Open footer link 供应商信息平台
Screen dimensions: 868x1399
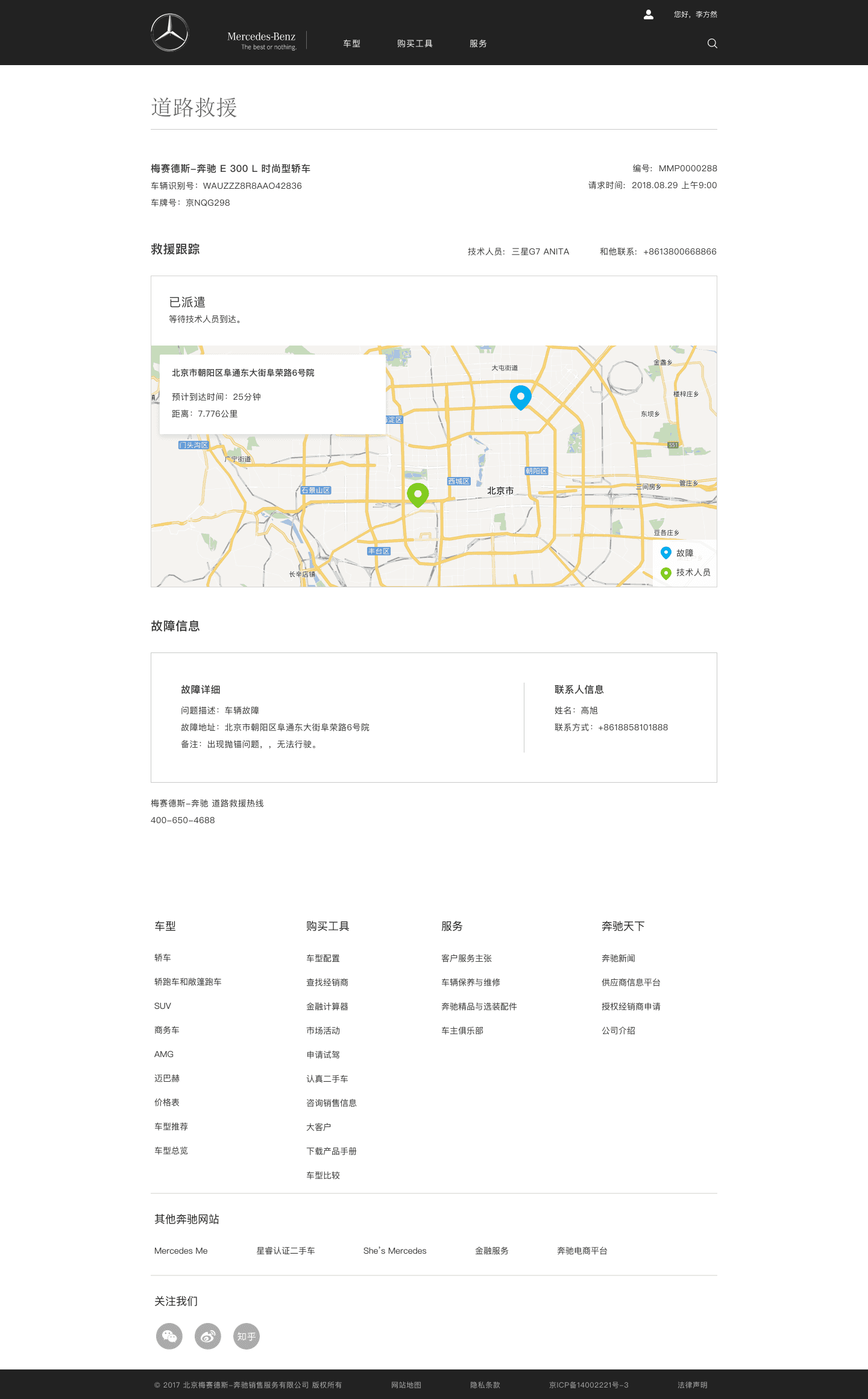pyautogui.click(x=631, y=982)
